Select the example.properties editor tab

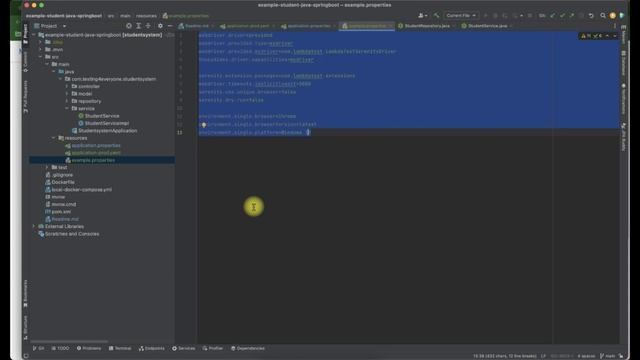tap(367, 26)
